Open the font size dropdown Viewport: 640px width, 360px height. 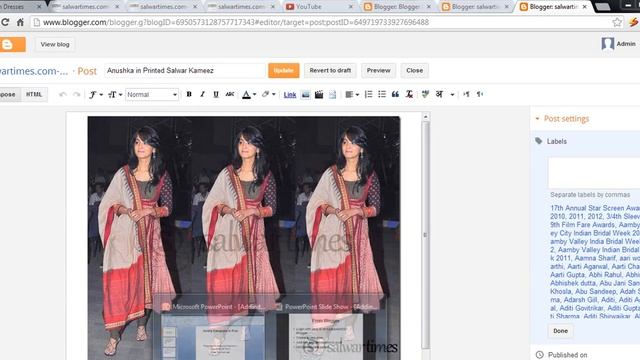115,95
